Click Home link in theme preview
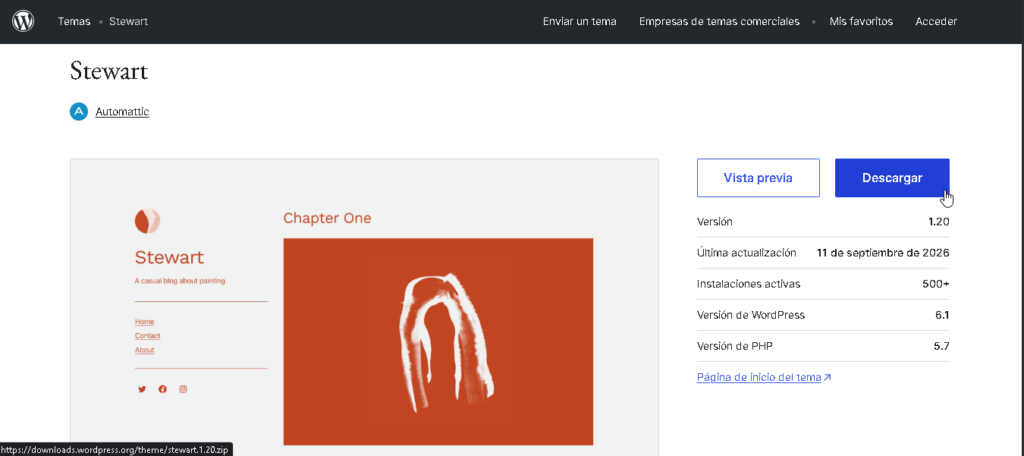This screenshot has width=1024, height=456. click(x=144, y=321)
